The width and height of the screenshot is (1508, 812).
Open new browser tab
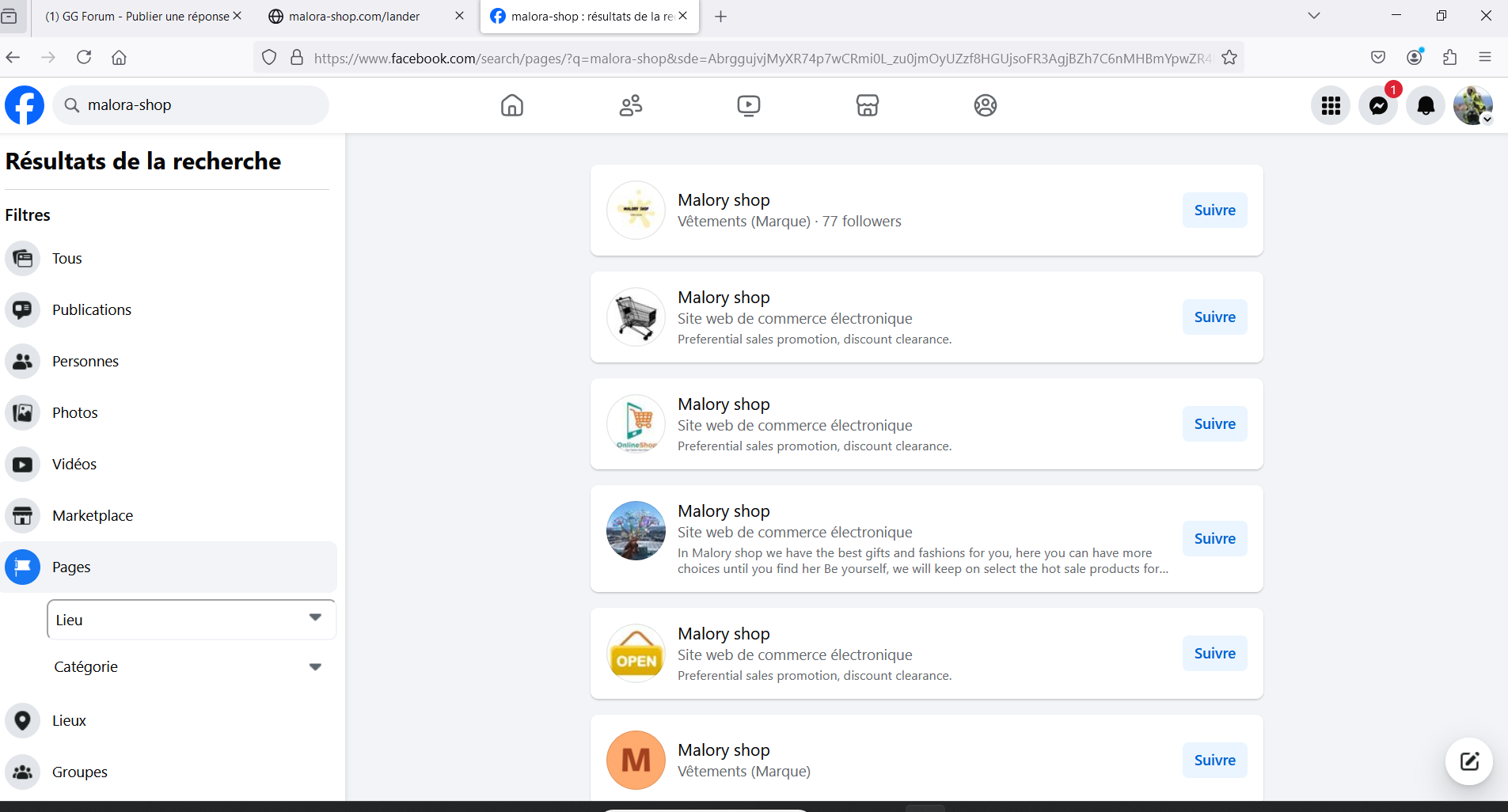point(720,17)
